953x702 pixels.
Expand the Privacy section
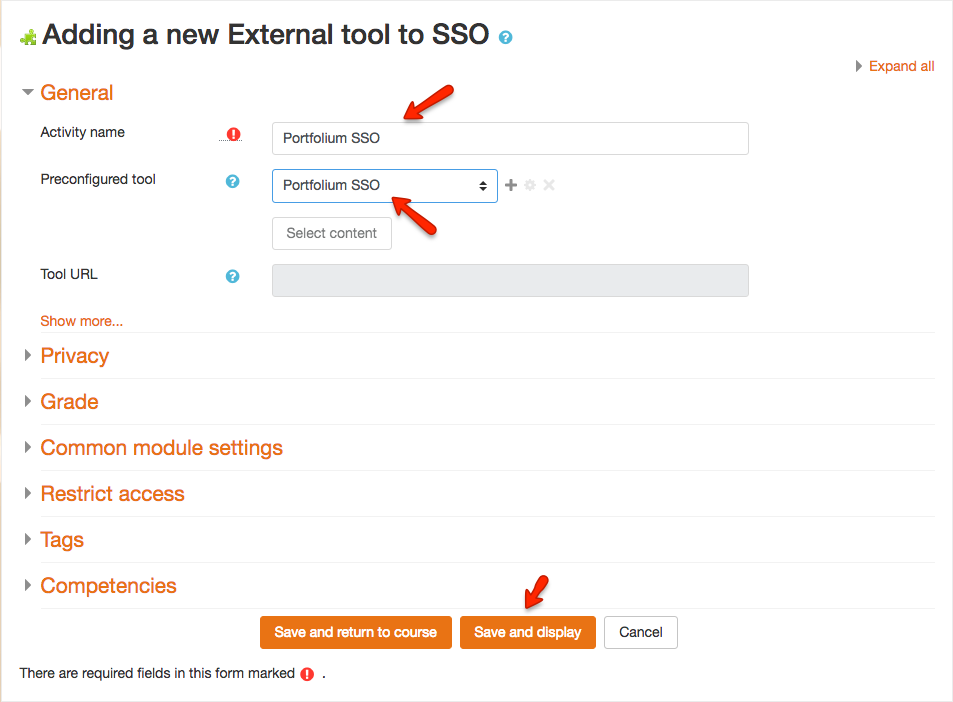(x=75, y=356)
